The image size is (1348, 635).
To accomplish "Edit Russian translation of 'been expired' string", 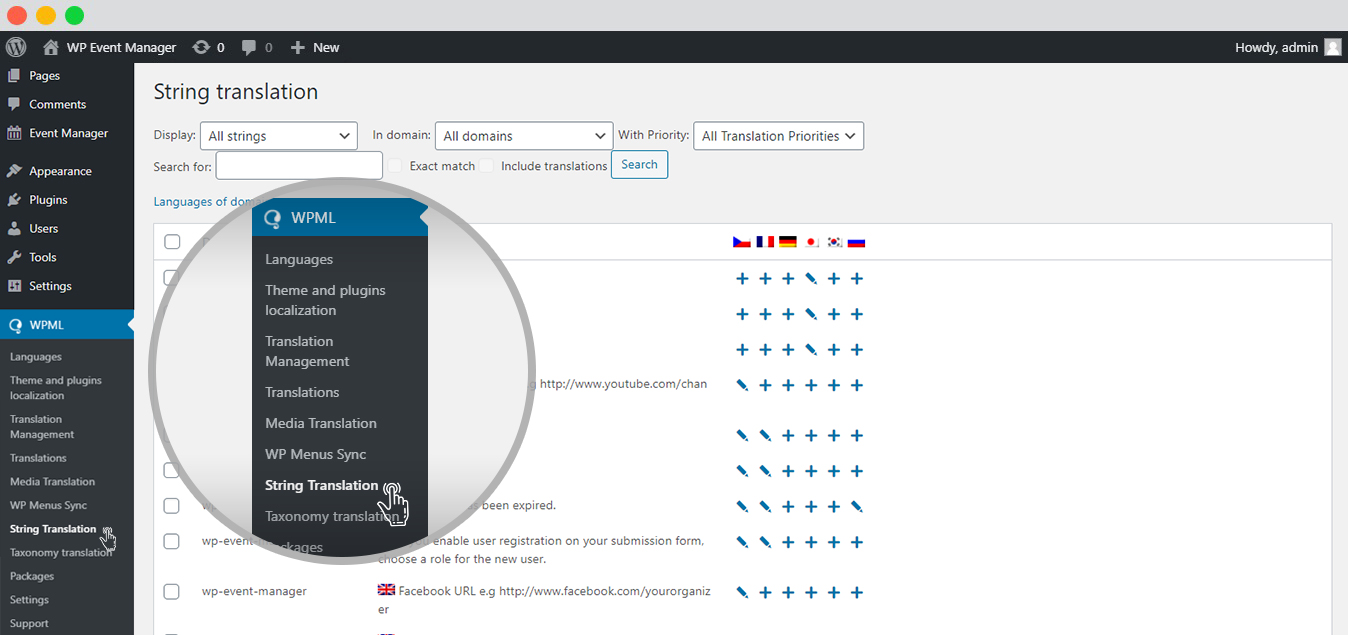I will pos(856,507).
